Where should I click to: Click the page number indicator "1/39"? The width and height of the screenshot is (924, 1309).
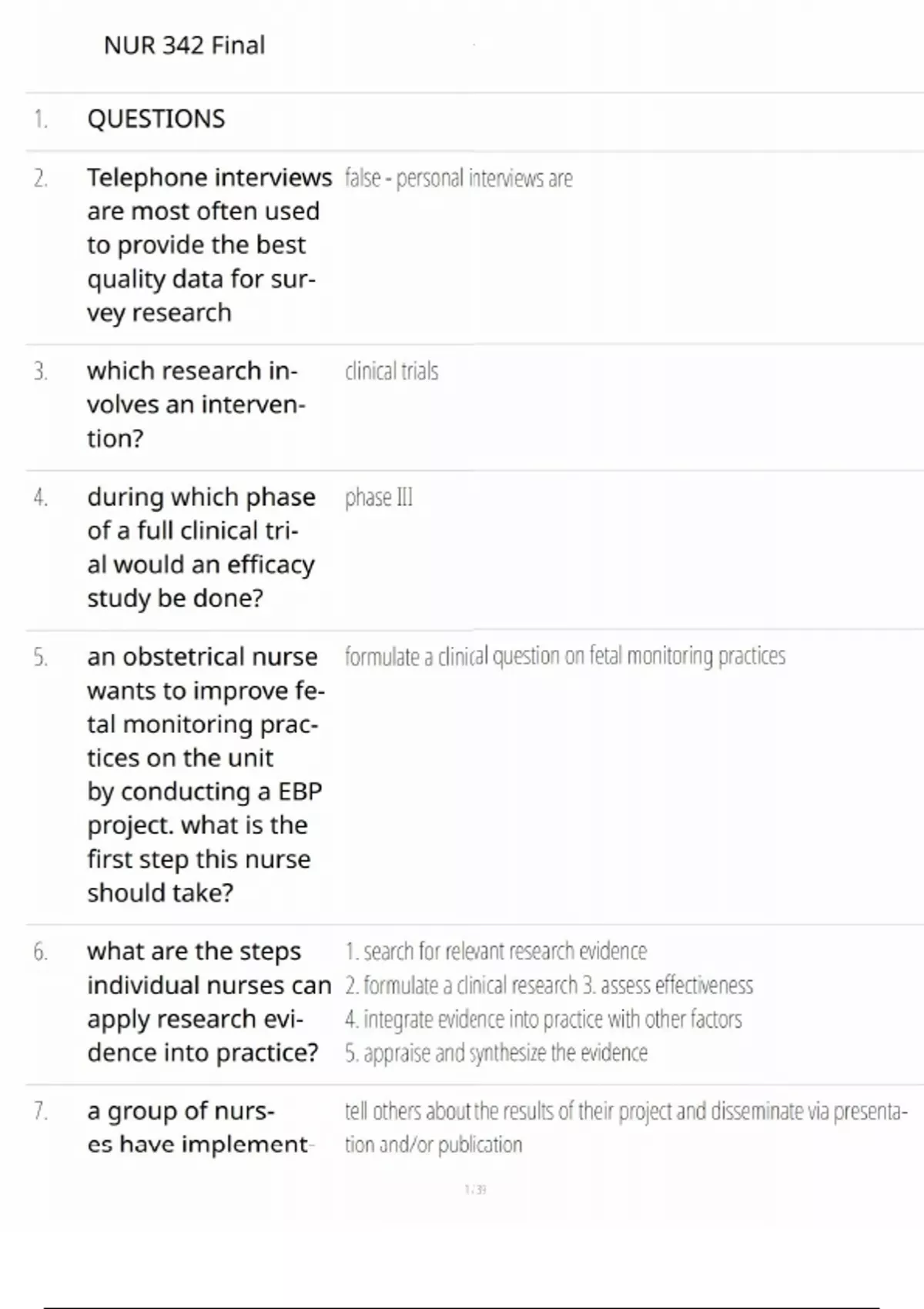pos(475,1190)
